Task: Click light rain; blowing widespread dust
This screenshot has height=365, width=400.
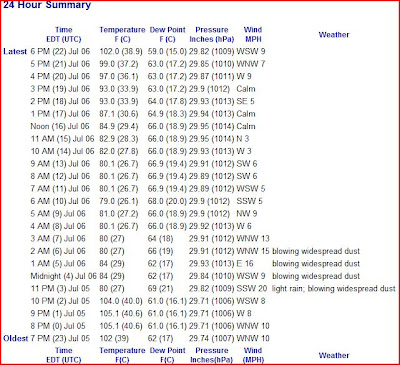Action: pyautogui.click(x=334, y=289)
